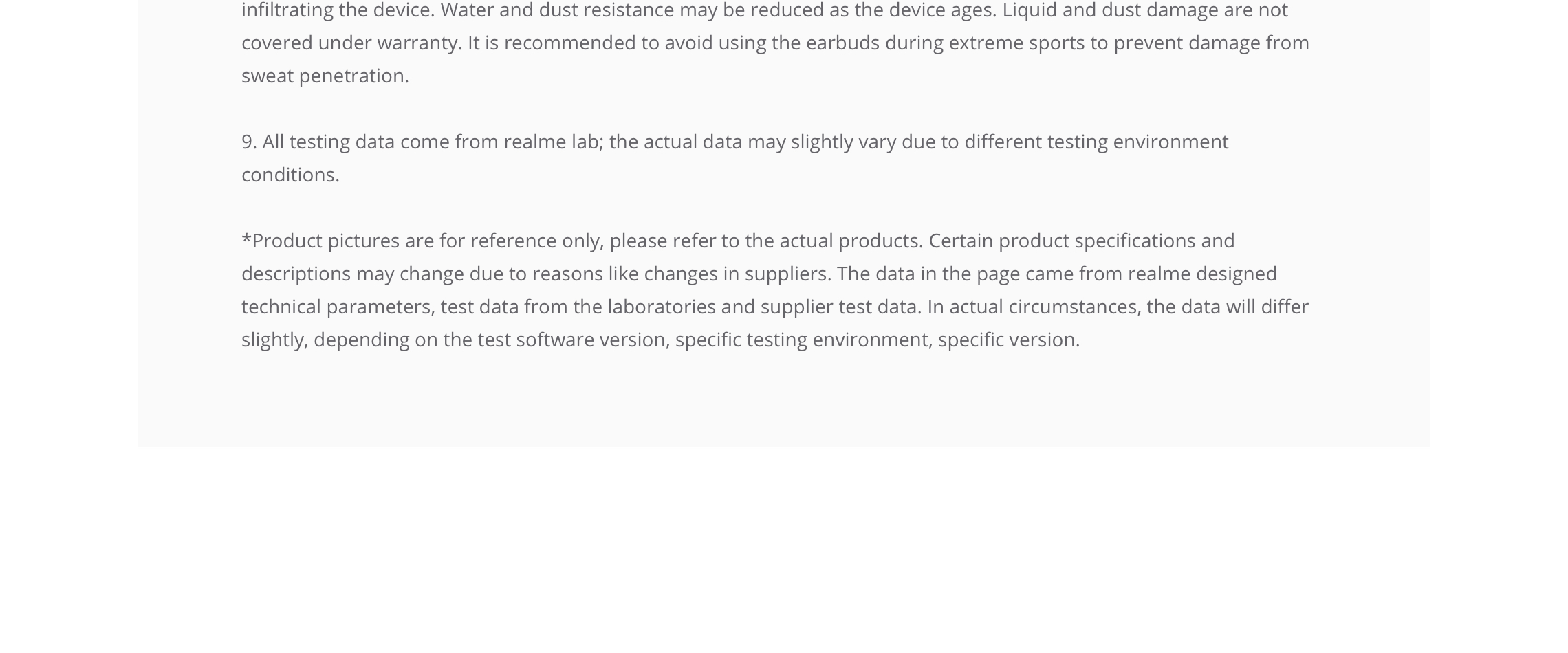Image resolution: width=1568 pixels, height=653 pixels.
Task: Click the phrase 'realme lab;' in footnote 9
Action: [554, 142]
